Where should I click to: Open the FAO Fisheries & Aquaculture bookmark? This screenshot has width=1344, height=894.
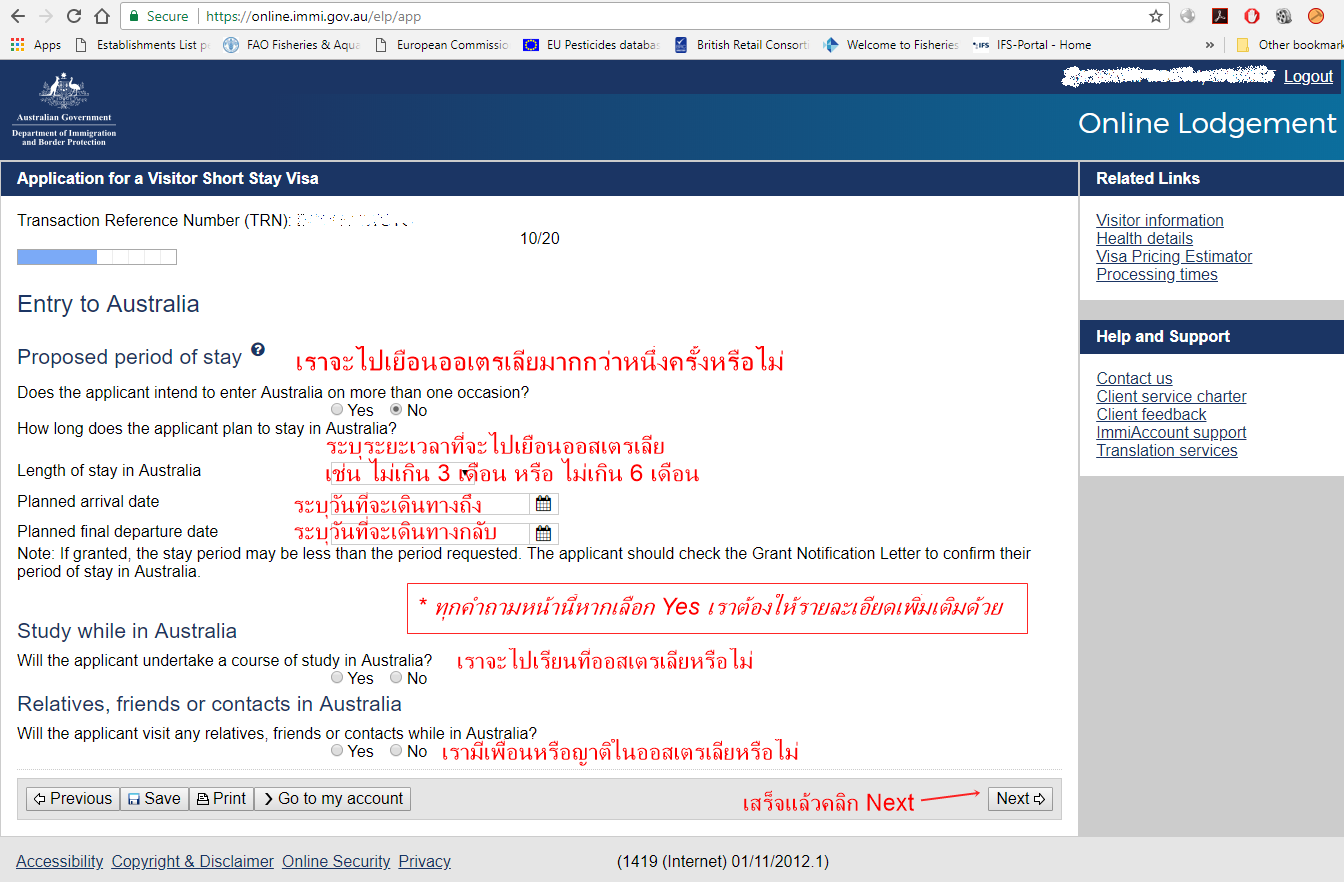click(x=291, y=45)
